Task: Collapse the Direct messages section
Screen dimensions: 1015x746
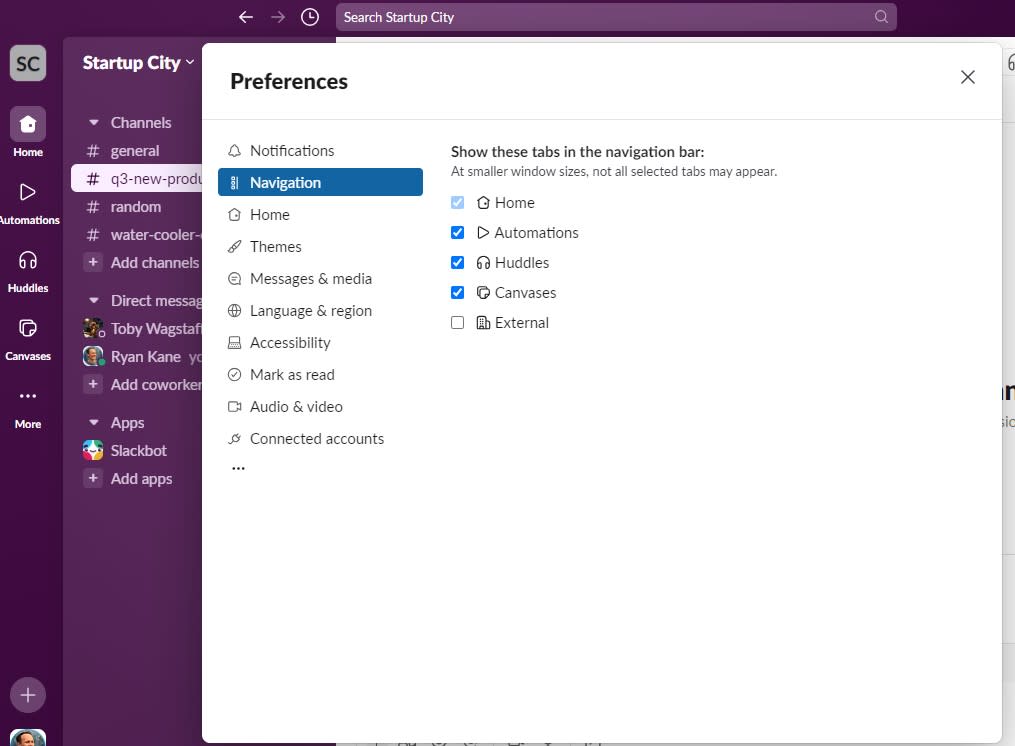Action: (x=94, y=300)
